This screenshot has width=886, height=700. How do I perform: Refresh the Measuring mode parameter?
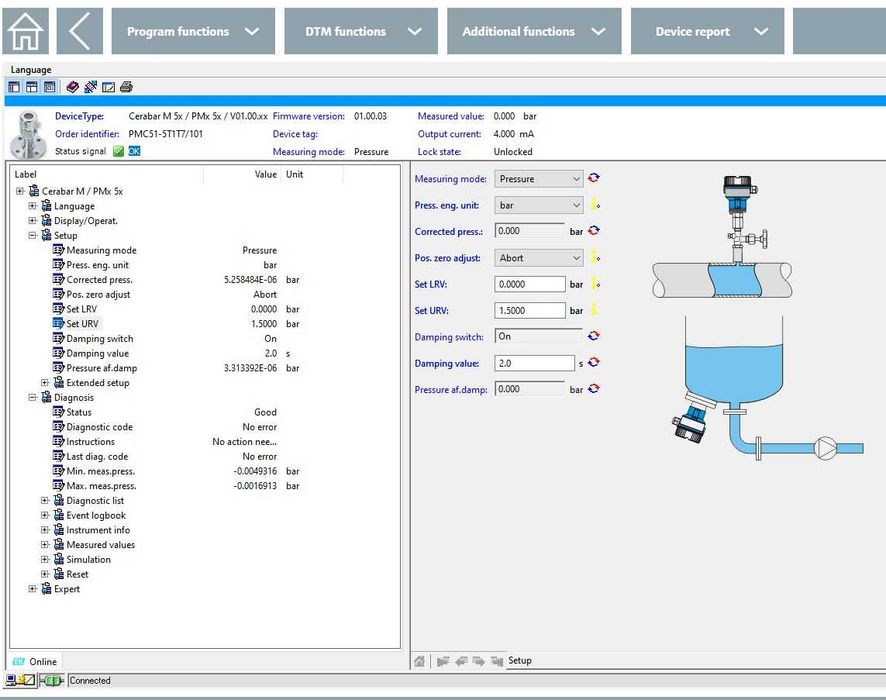(593, 178)
